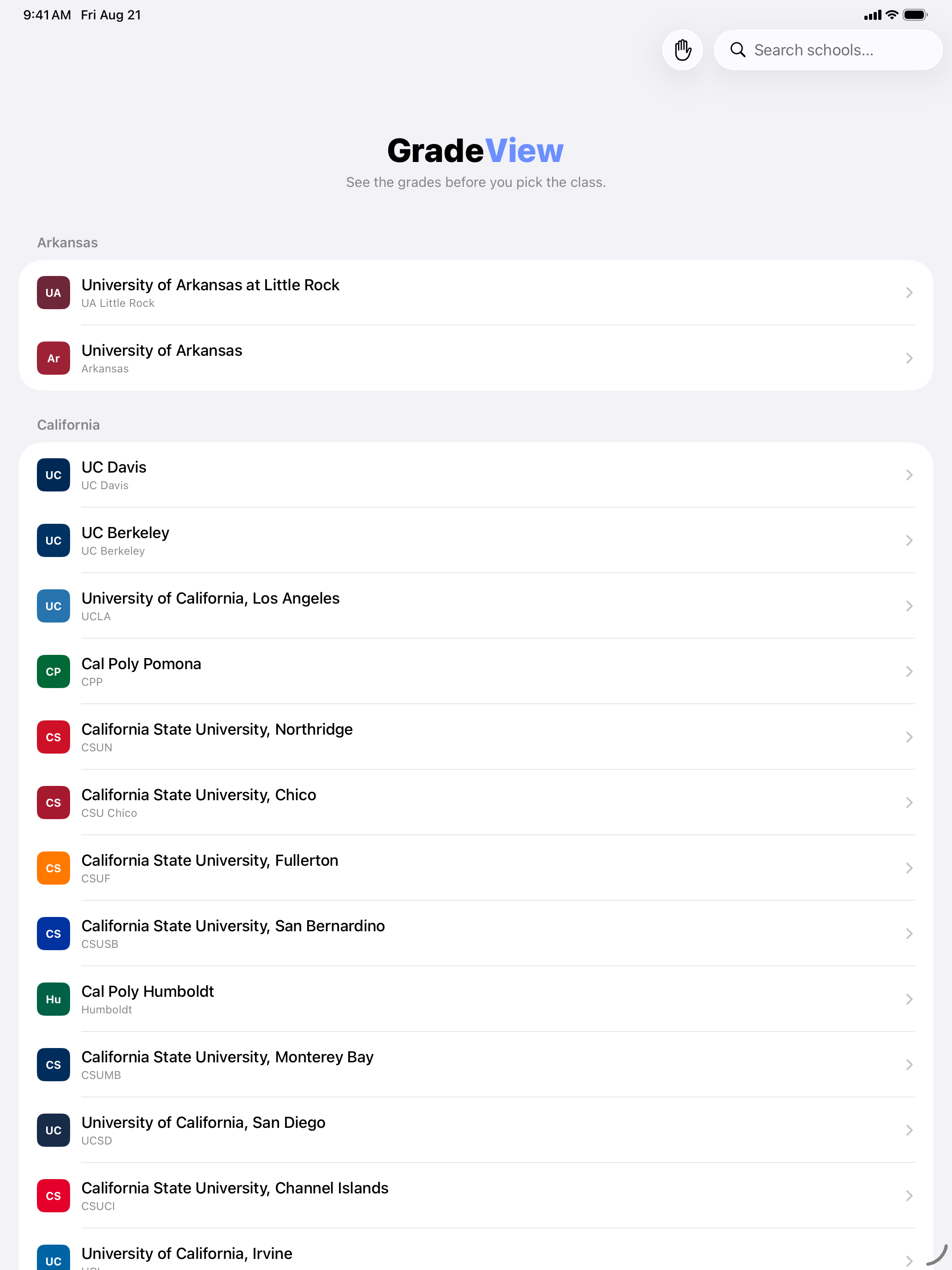Image resolution: width=952 pixels, height=1270 pixels.
Task: Open the UC Davis school entry
Action: [x=476, y=475]
